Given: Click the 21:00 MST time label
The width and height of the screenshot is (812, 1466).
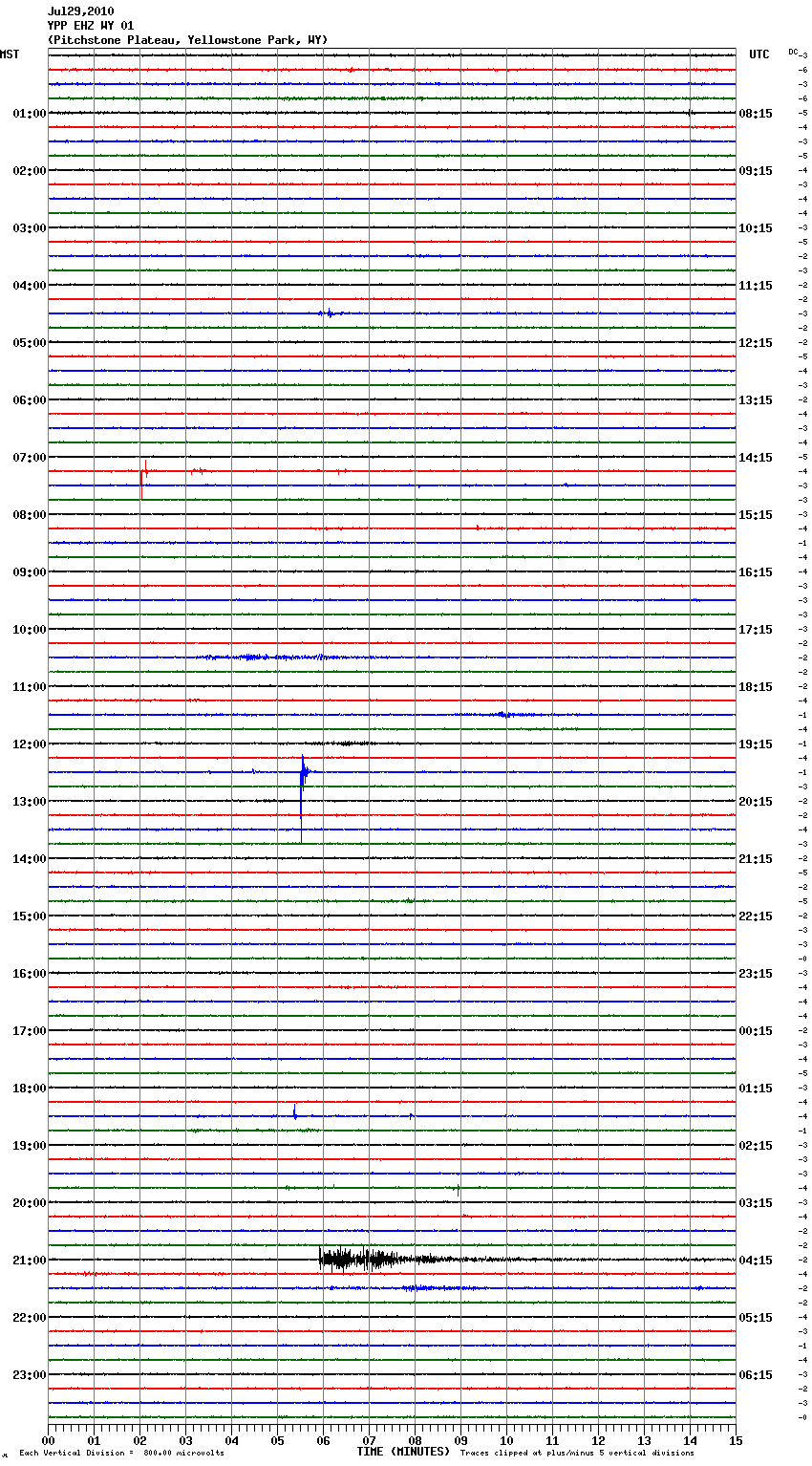Looking at the screenshot, I should click(x=30, y=1261).
